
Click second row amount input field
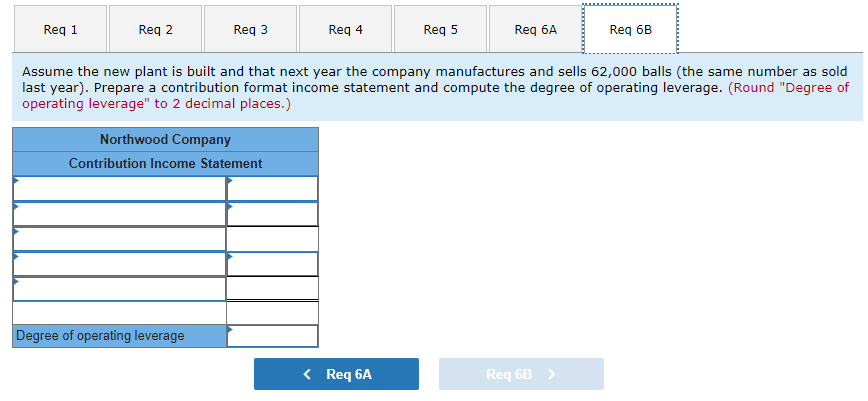pyautogui.click(x=272, y=214)
